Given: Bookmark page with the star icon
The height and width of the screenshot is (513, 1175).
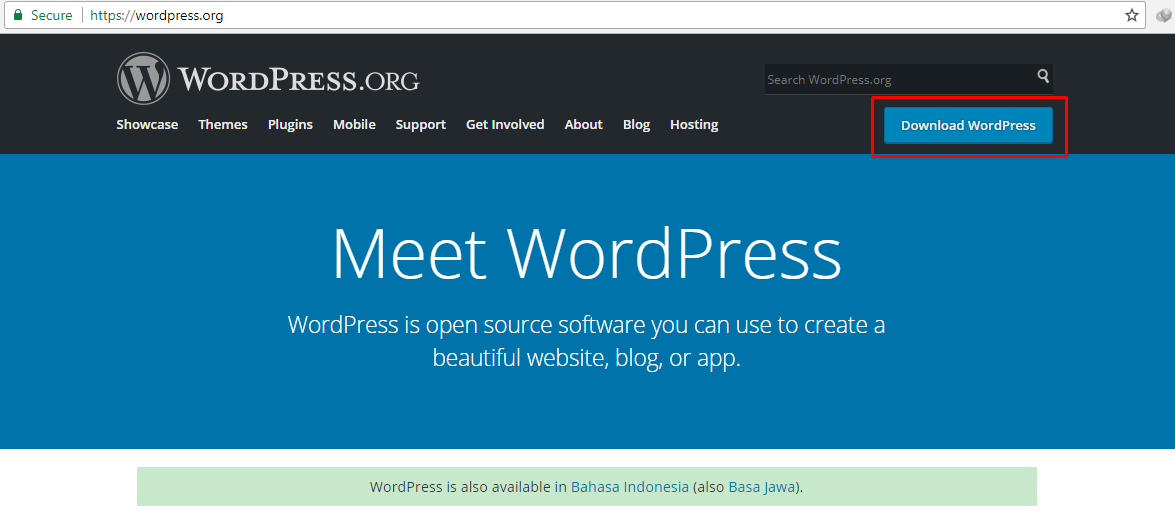Looking at the screenshot, I should point(1132,16).
